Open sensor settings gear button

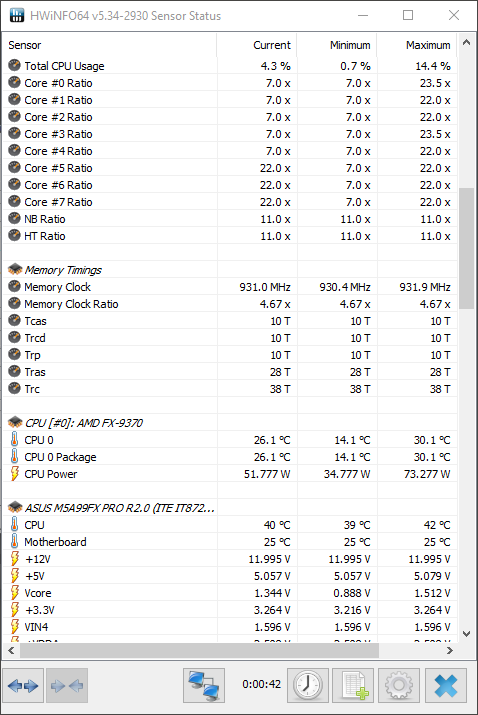click(399, 685)
